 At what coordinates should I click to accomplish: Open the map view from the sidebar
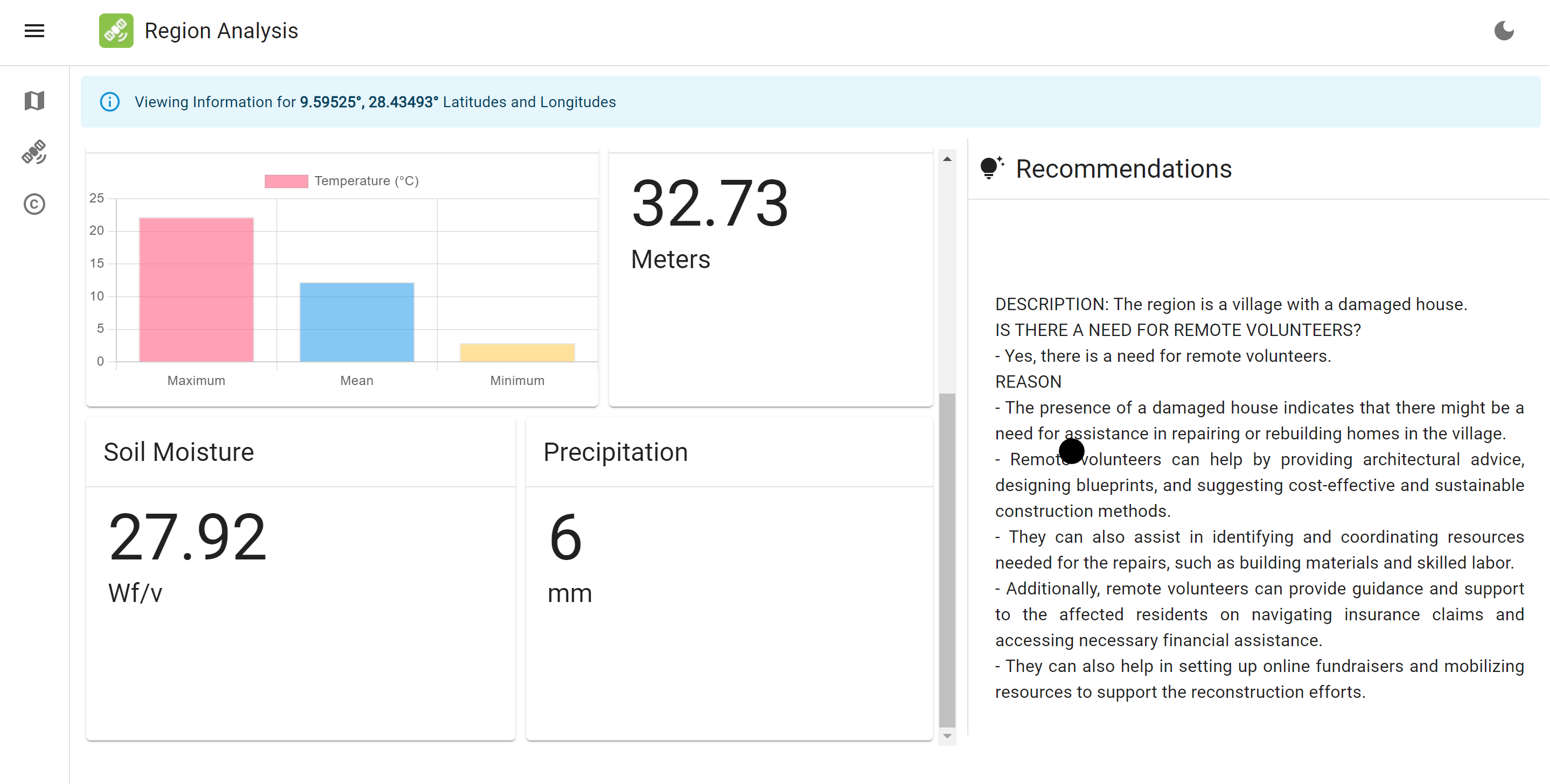(x=34, y=101)
